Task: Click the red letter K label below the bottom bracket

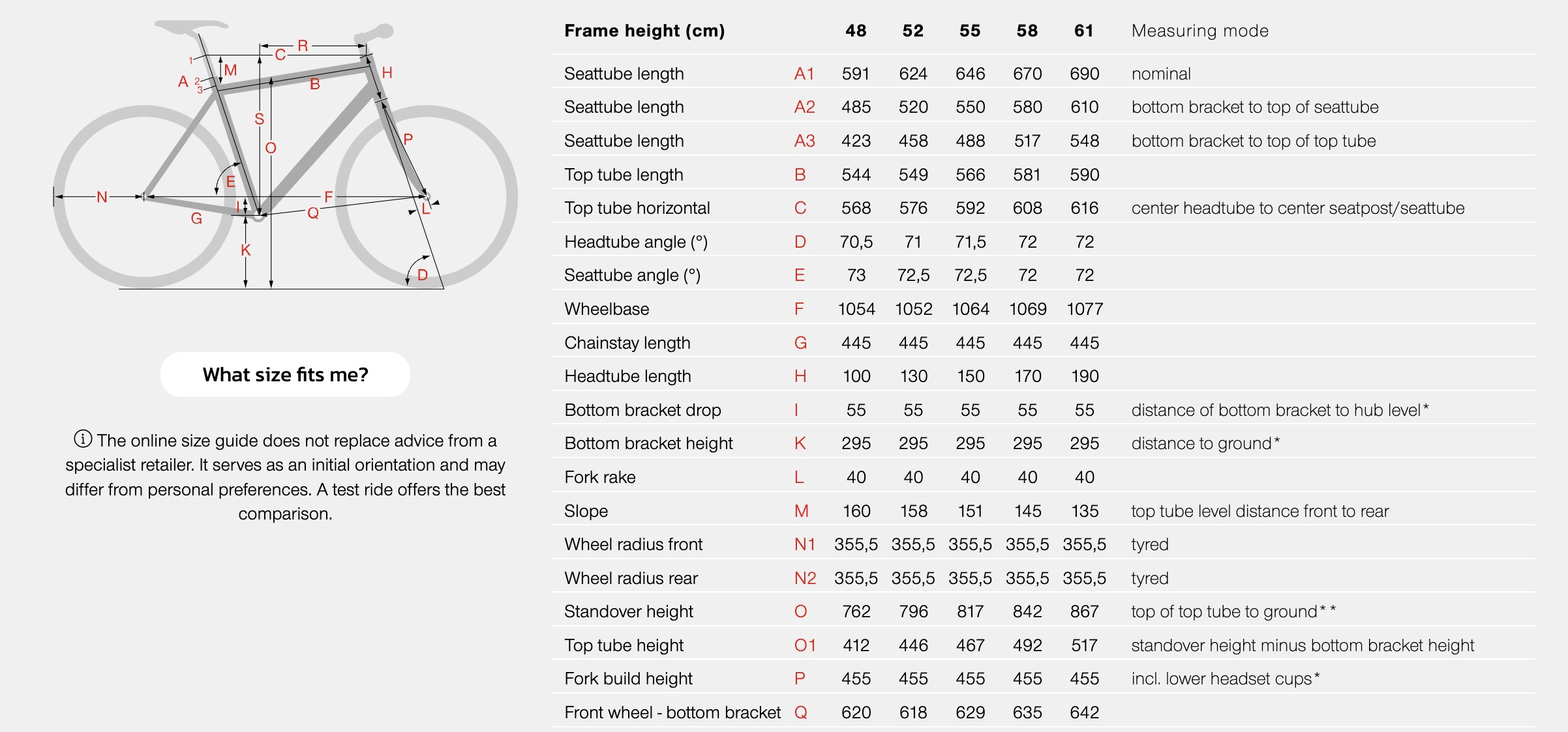Action: pos(246,250)
